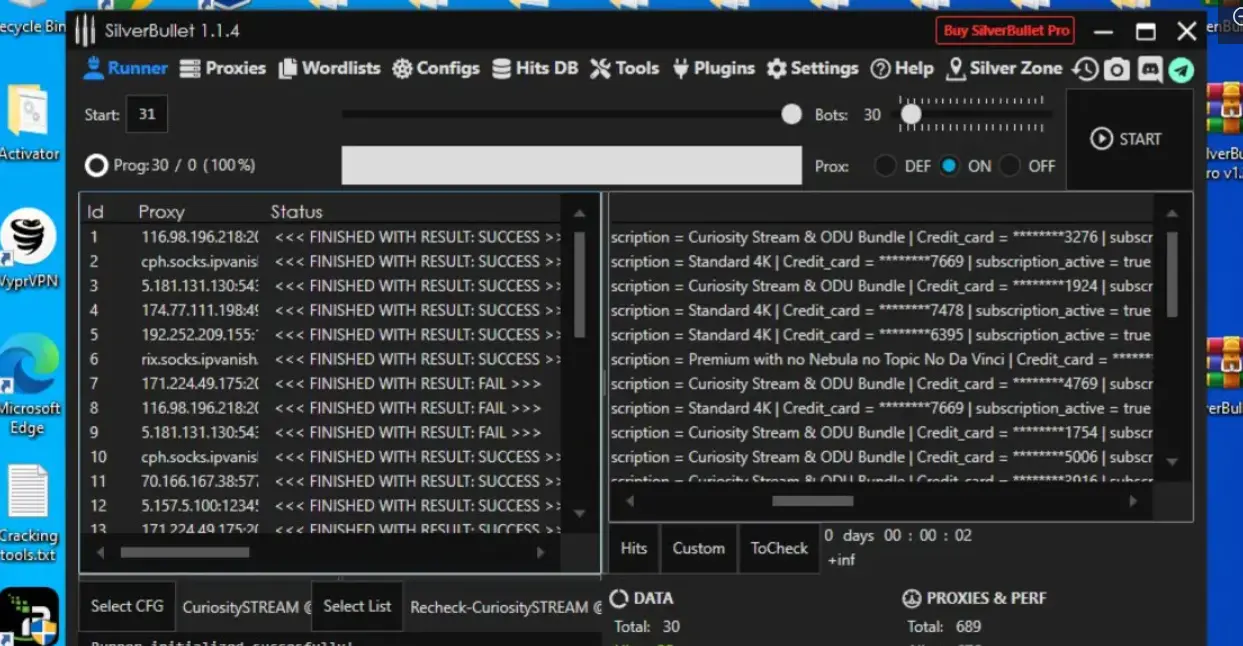Open the Wordlists section
The height and width of the screenshot is (646, 1243).
click(329, 68)
